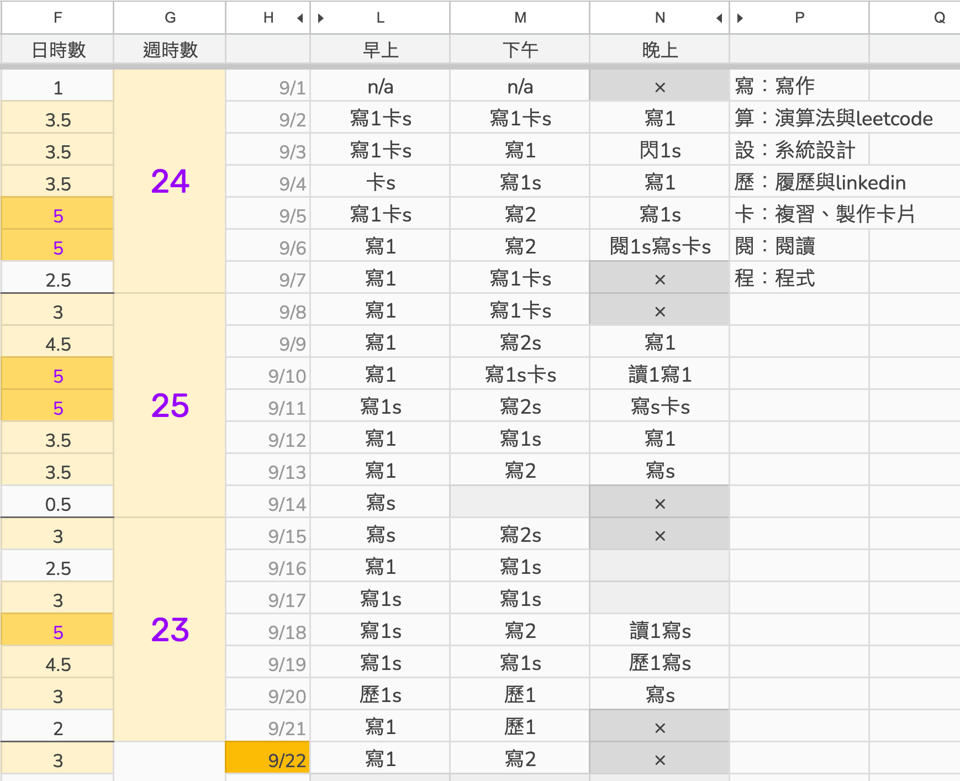Click the merged weekly total cell 25

(x=170, y=405)
